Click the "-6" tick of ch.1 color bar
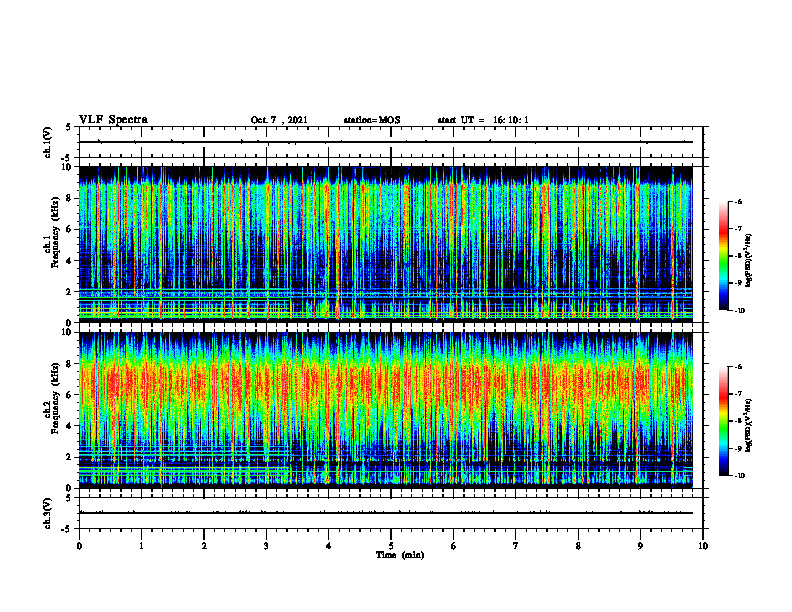The width and height of the screenshot is (792, 612). coord(738,201)
